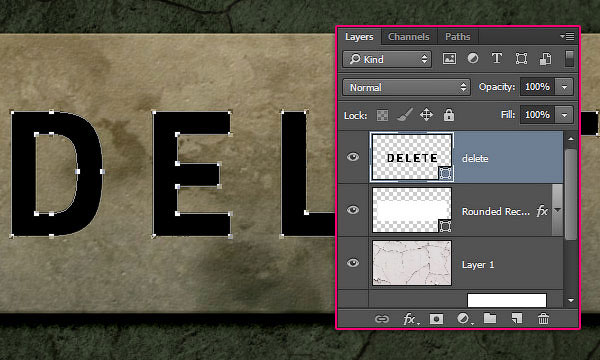This screenshot has width=600, height=360.
Task: Open the Paths tab
Action: pos(458,37)
